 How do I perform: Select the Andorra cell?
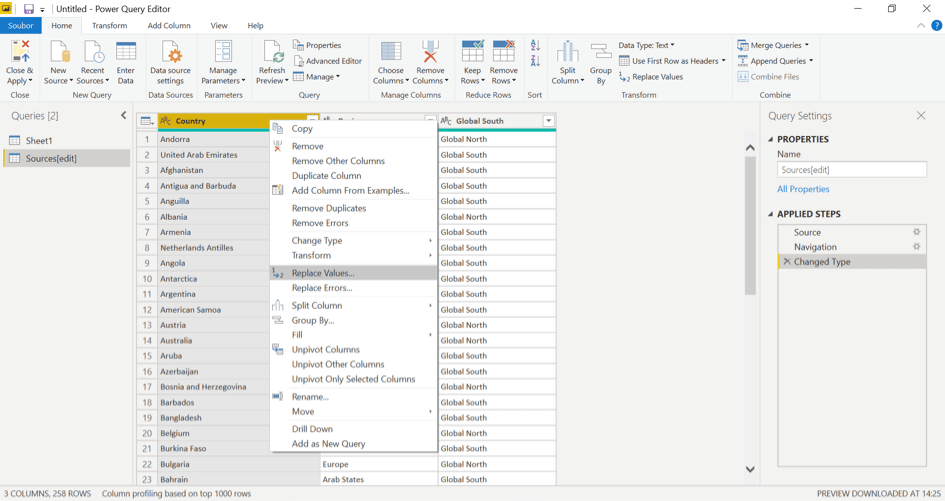[x=213, y=139]
